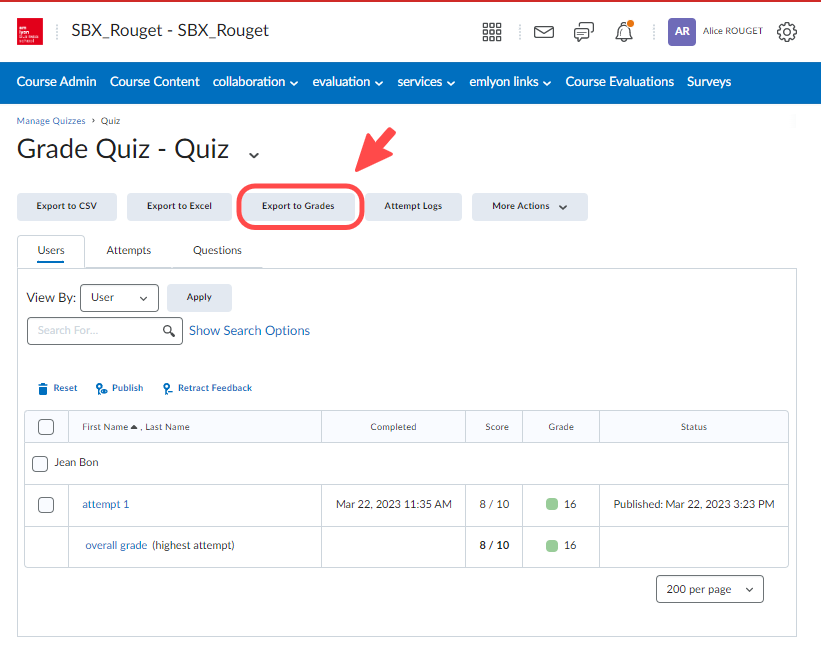Click the Apply button
This screenshot has width=821, height=661.
tap(199, 298)
